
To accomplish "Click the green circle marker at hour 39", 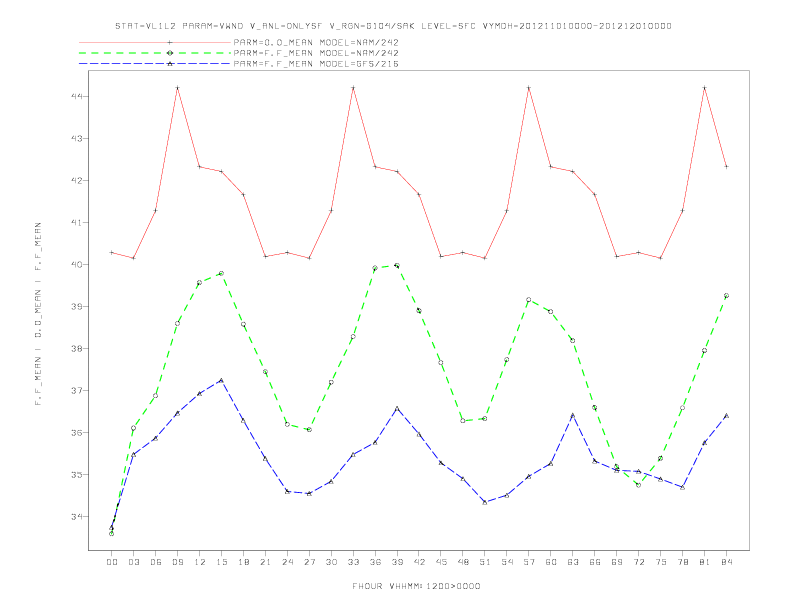I will [397, 265].
